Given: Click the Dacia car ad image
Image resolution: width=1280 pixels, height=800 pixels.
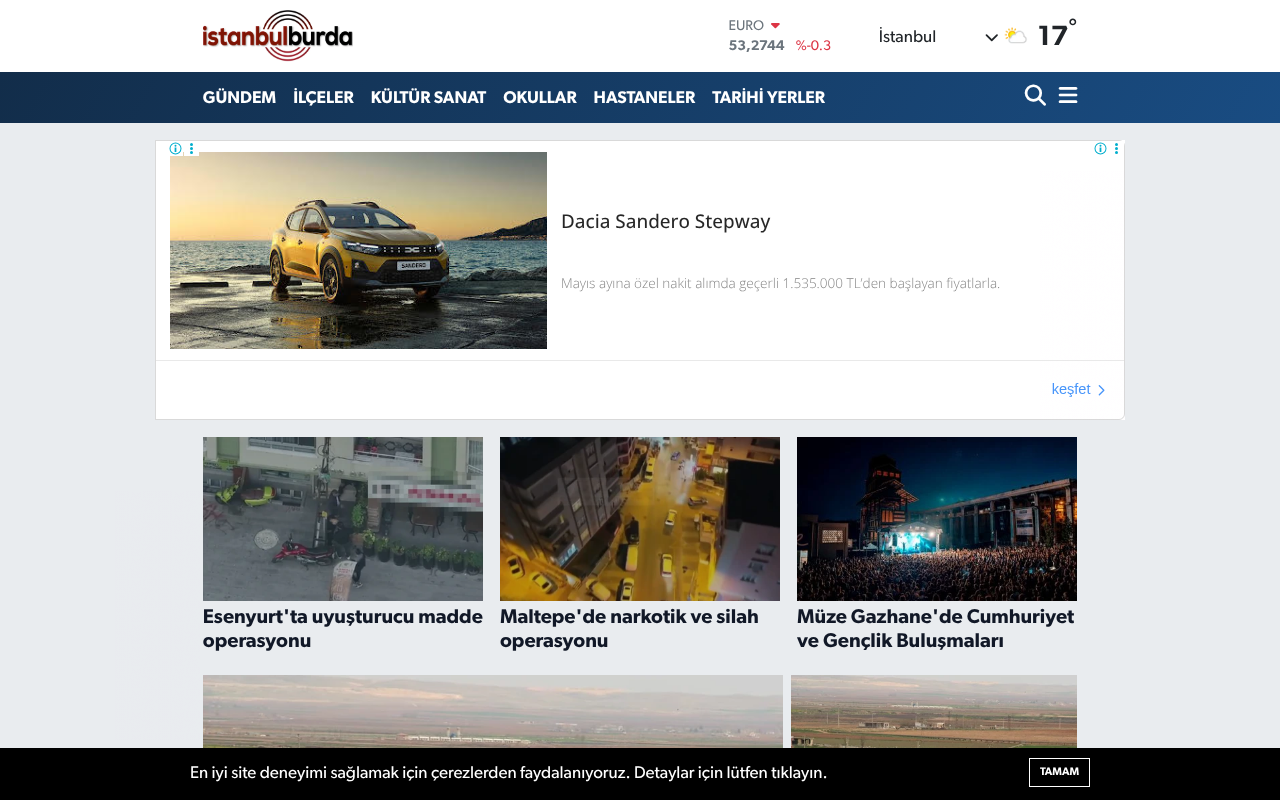Looking at the screenshot, I should pos(358,250).
